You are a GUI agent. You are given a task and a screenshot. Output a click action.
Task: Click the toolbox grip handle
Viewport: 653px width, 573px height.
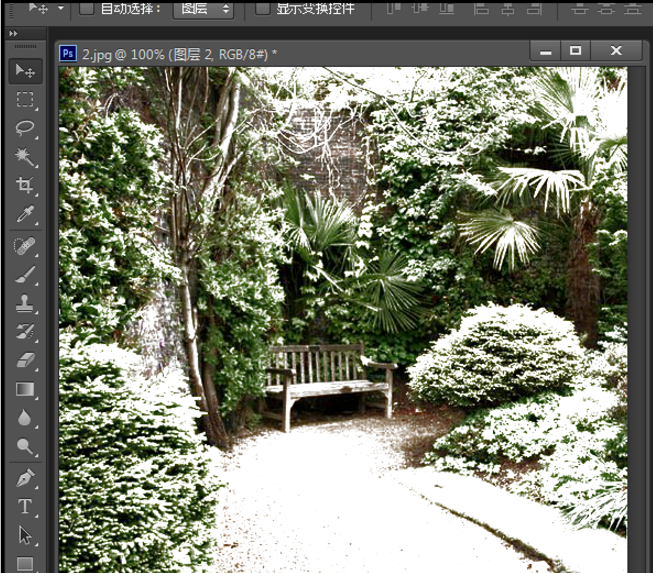point(25,46)
